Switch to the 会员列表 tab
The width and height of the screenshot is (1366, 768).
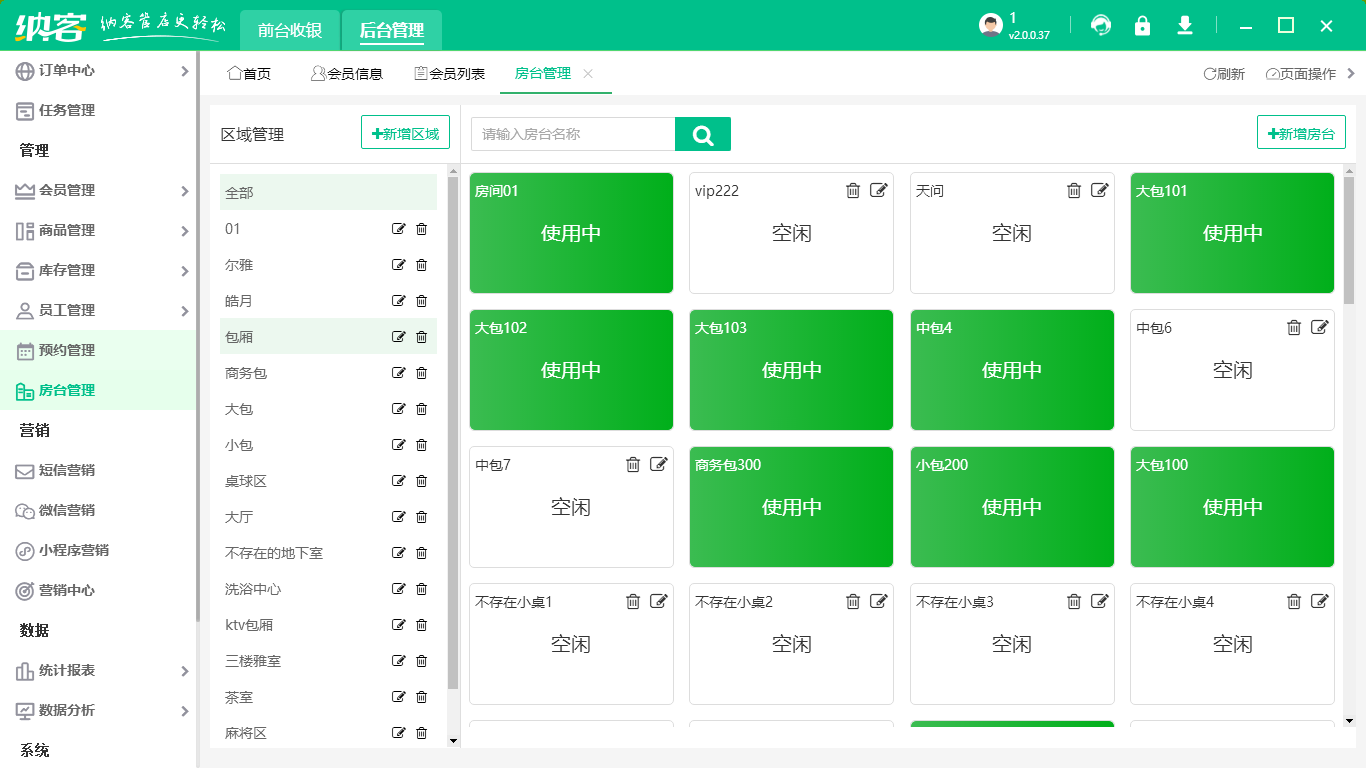[450, 74]
